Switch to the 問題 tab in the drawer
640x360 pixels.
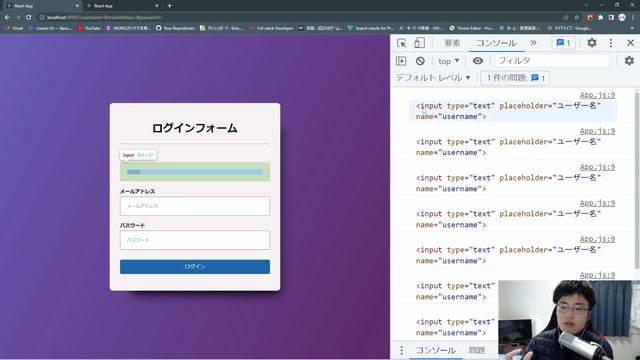click(476, 350)
